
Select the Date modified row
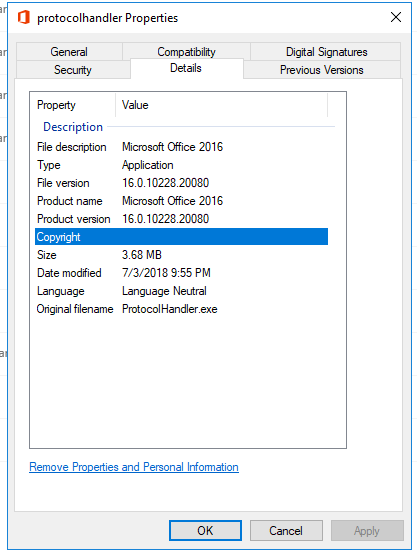pyautogui.click(x=181, y=273)
